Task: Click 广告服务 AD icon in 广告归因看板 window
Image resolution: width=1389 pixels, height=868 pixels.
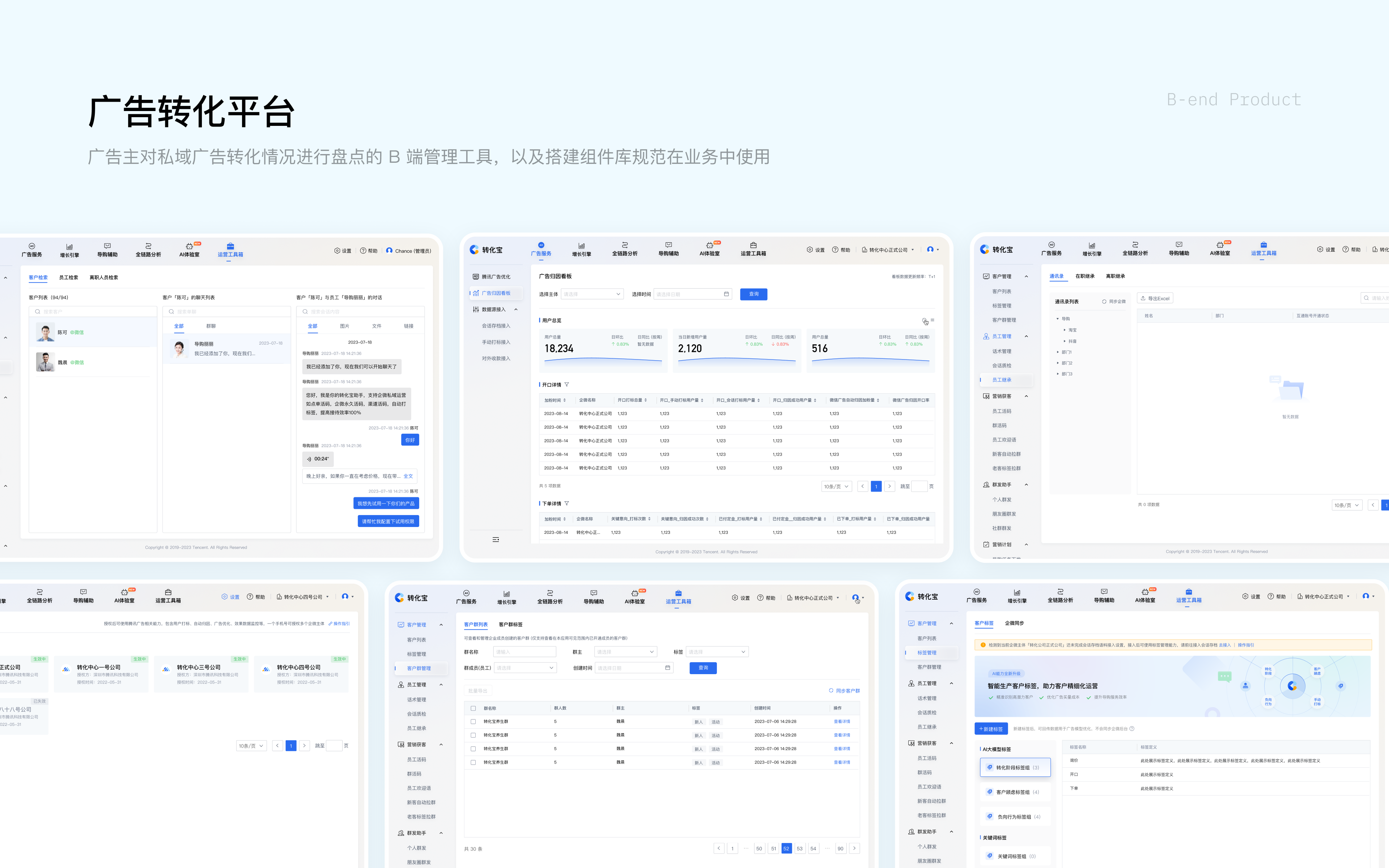Action: (541, 245)
